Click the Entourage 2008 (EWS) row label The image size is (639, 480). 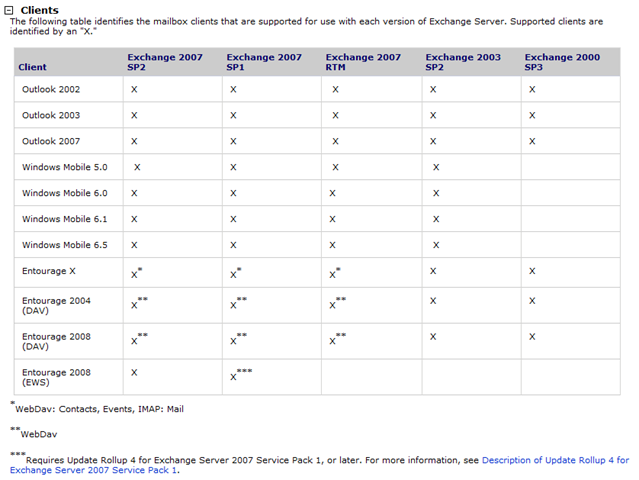(56, 377)
